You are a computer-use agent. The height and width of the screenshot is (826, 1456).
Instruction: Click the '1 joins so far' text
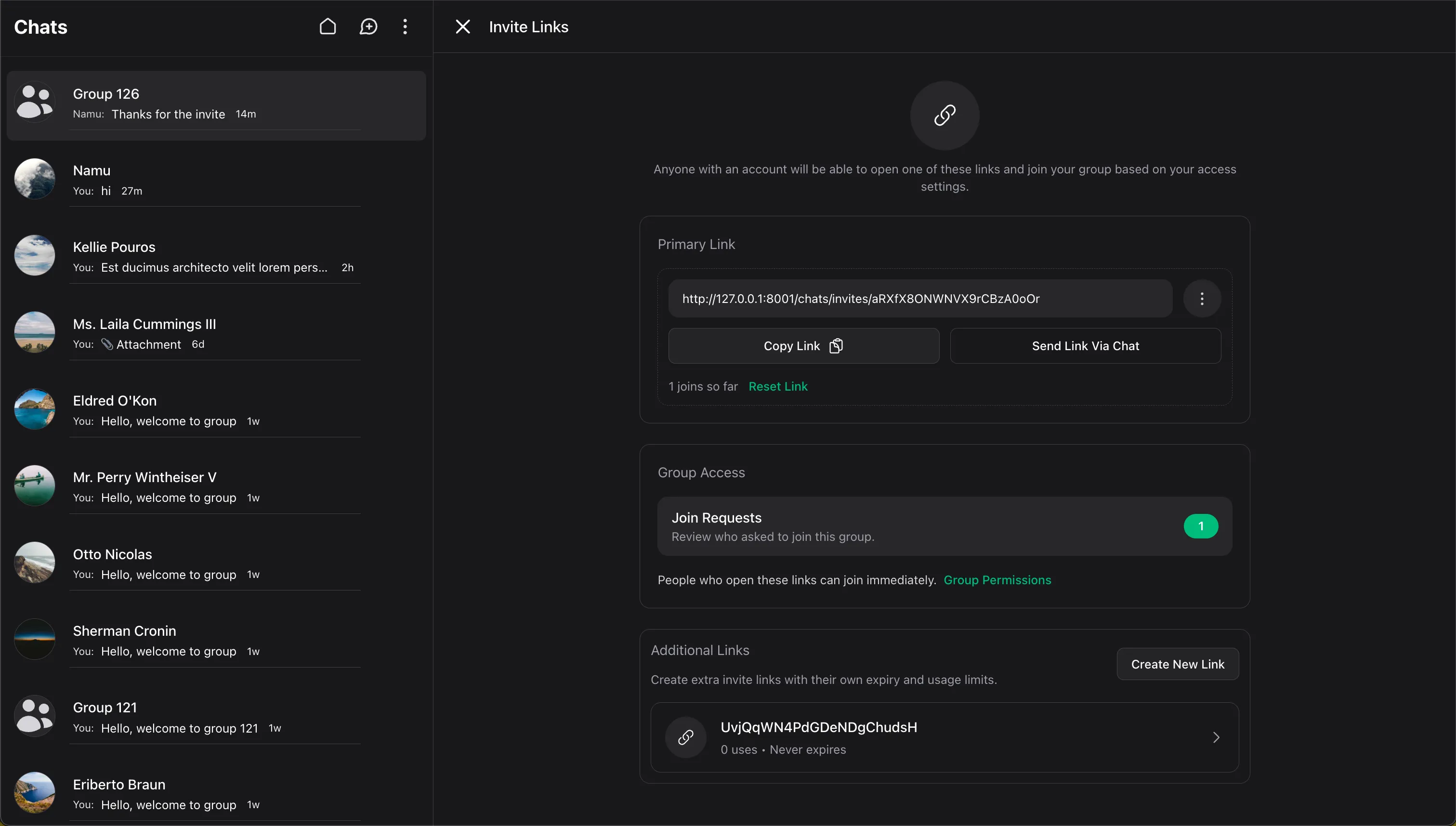[703, 386]
